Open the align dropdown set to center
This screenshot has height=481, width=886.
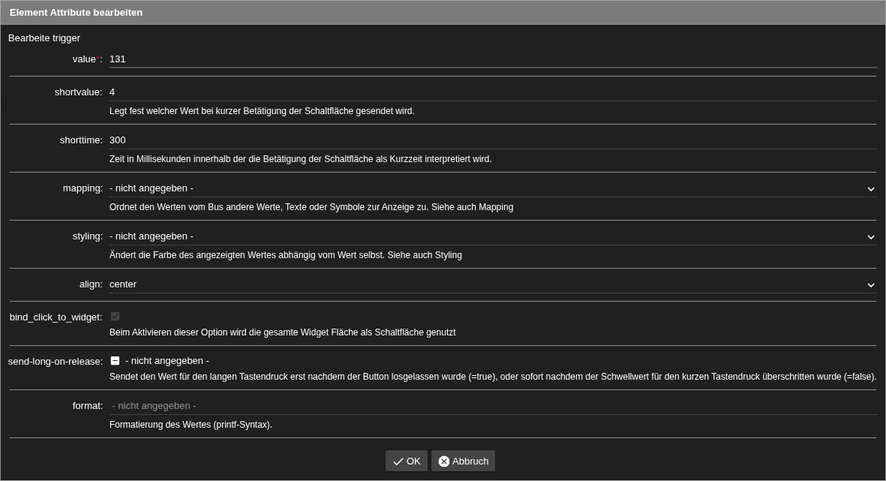tap(493, 284)
